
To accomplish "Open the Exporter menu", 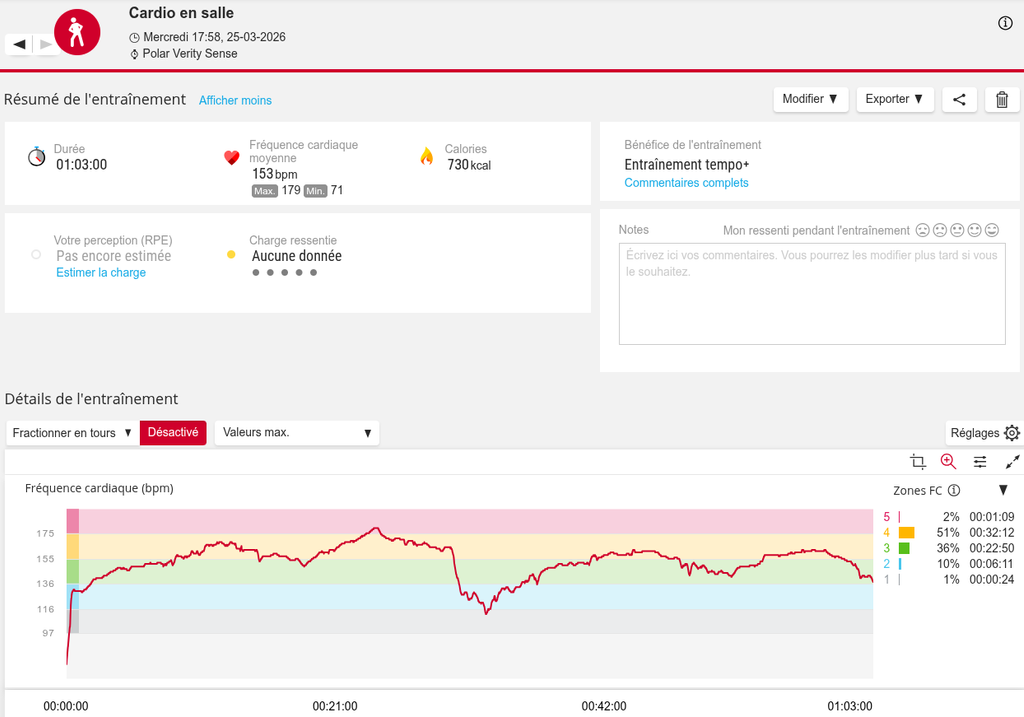I will pyautogui.click(x=894, y=99).
